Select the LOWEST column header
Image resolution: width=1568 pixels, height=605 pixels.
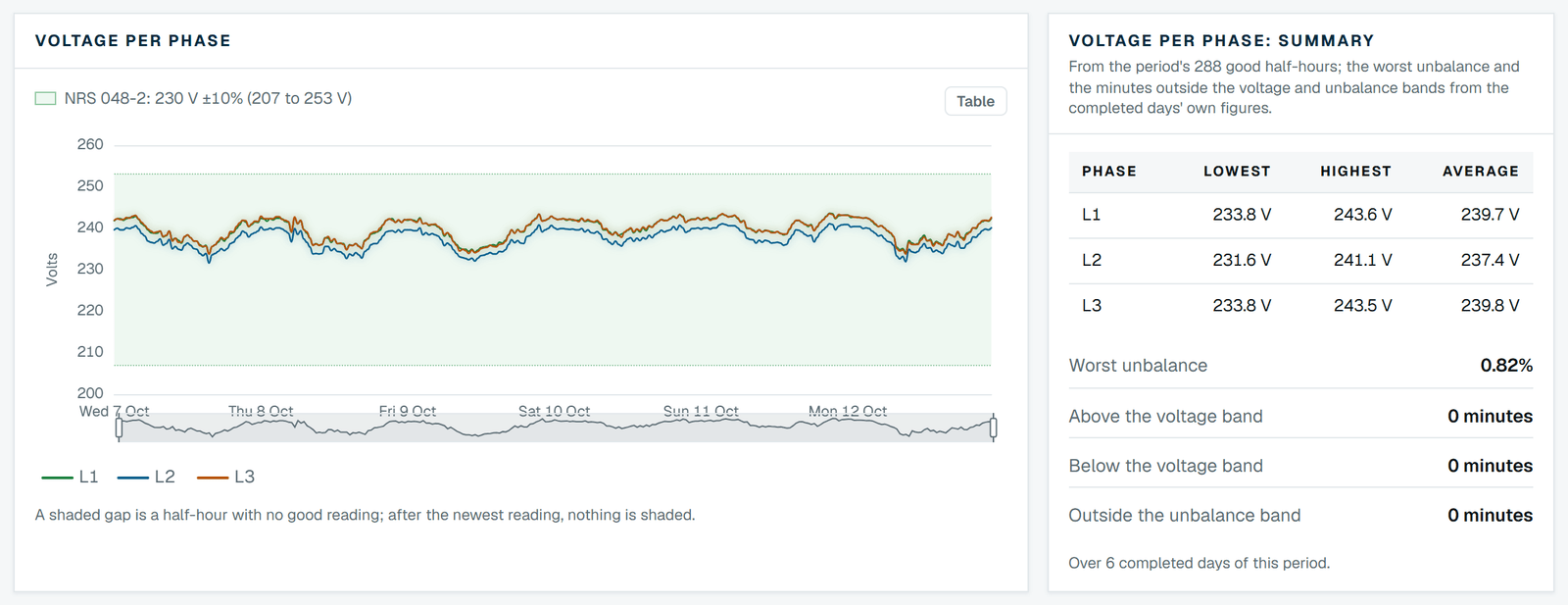click(1237, 172)
